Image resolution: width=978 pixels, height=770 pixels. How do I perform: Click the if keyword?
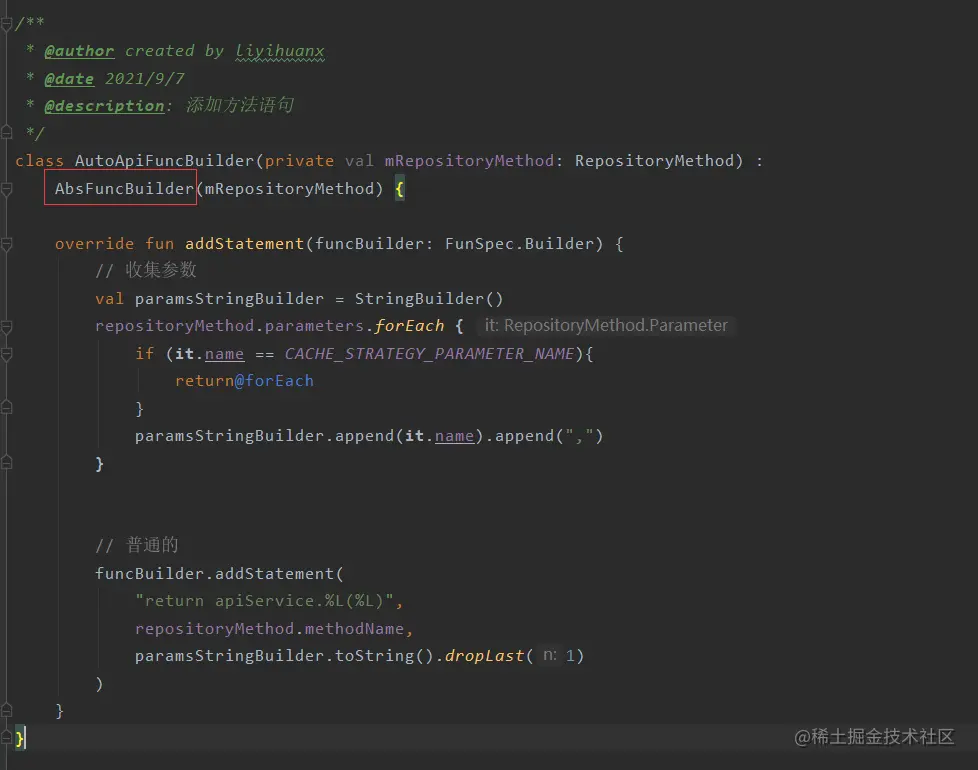(145, 354)
